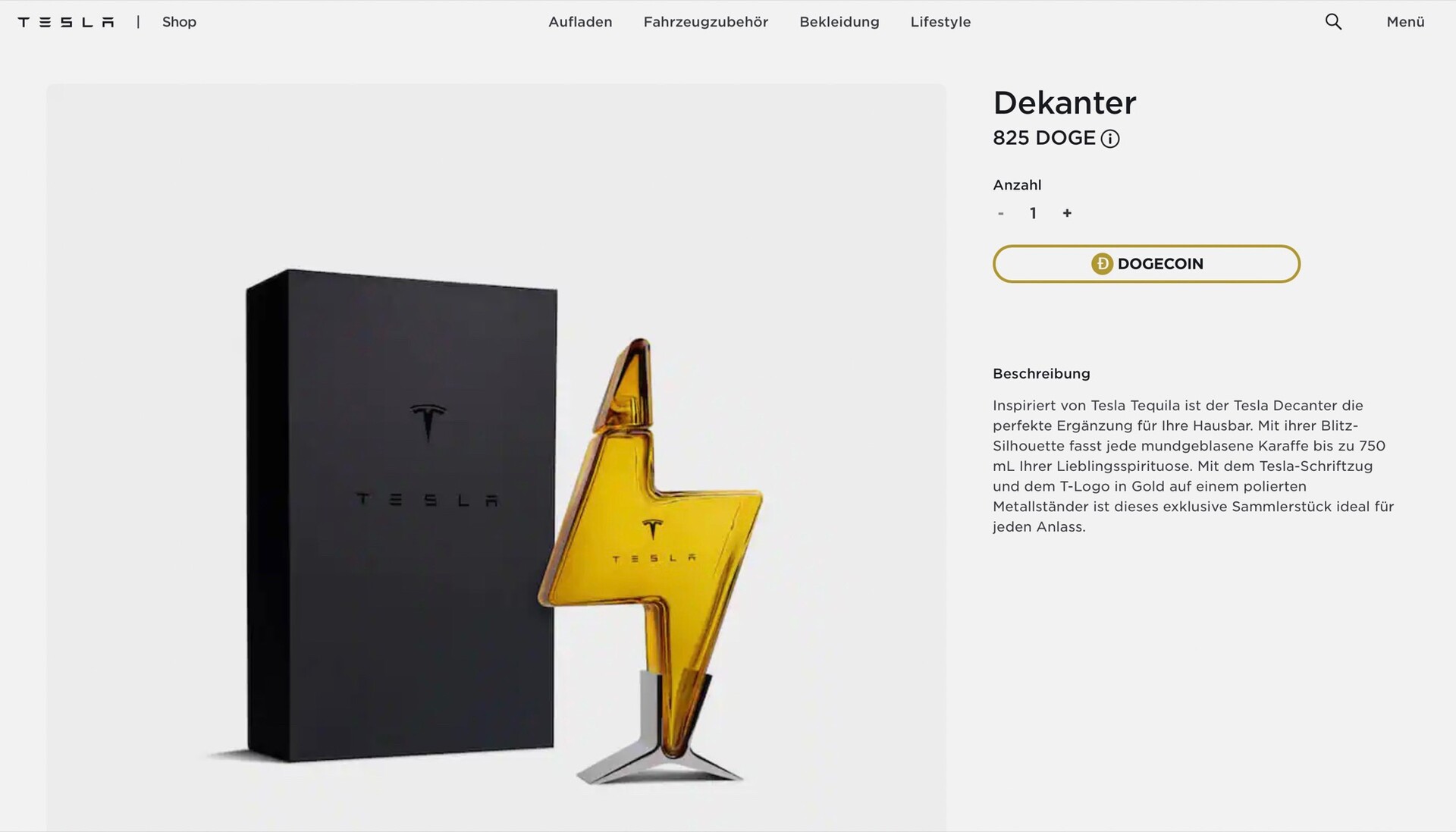
Task: Click the Tesla logo in header
Action: 66,22
